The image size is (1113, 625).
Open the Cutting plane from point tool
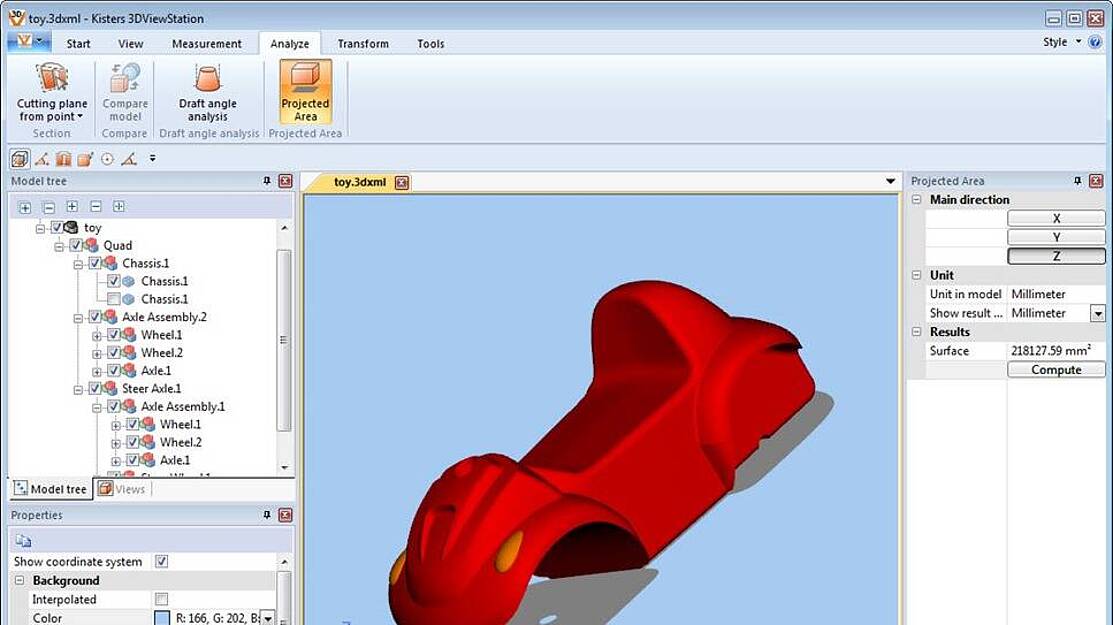[52, 92]
